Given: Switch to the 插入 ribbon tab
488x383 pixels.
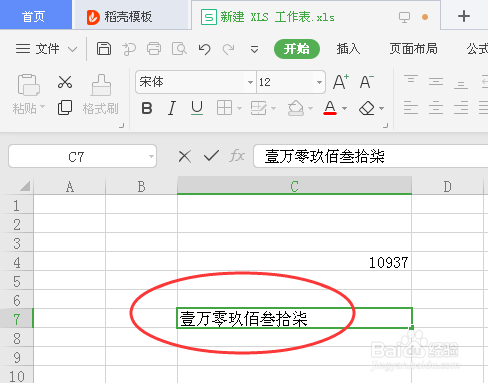Looking at the screenshot, I should pos(348,49).
